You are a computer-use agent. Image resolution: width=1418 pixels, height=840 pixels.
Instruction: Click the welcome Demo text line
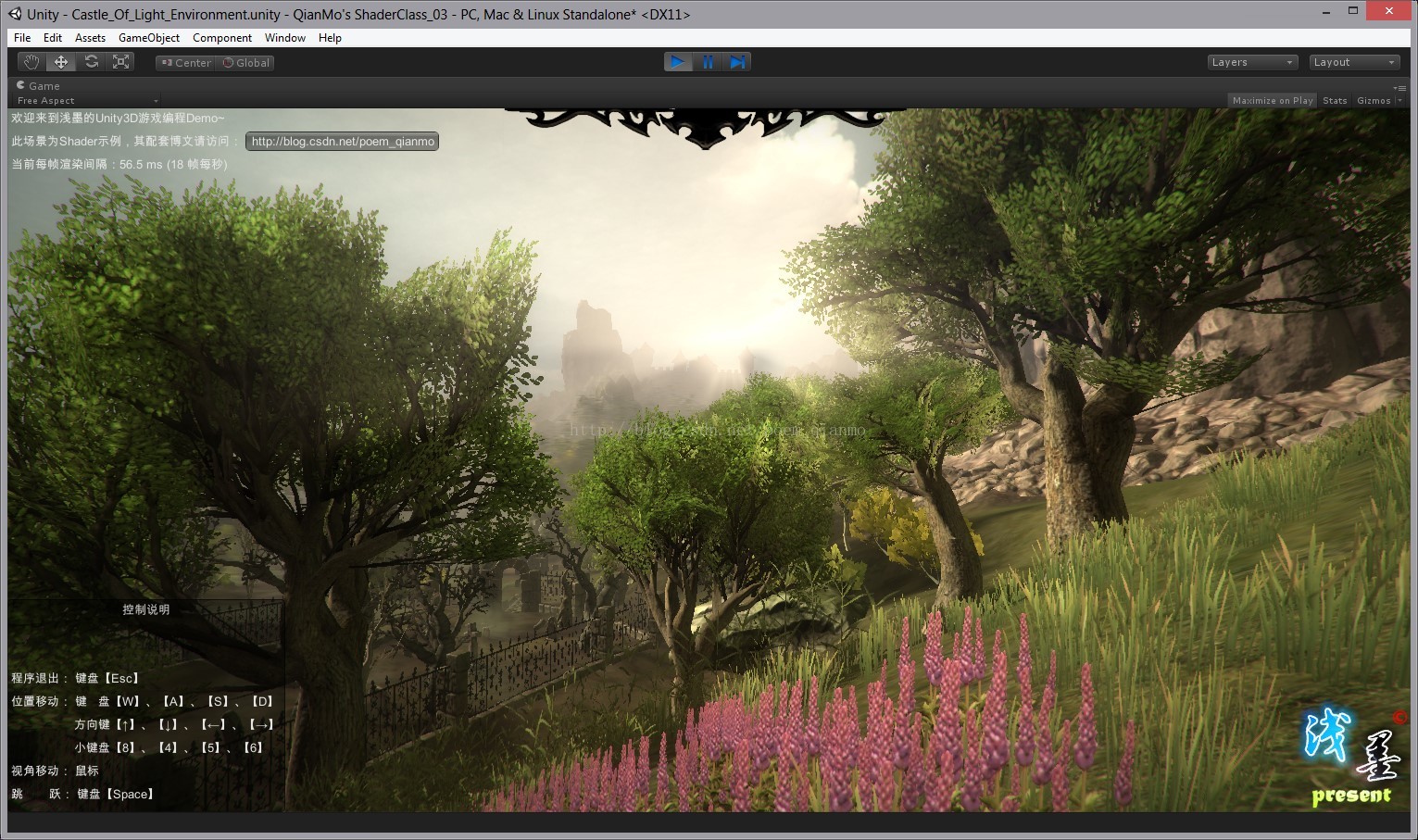(118, 118)
